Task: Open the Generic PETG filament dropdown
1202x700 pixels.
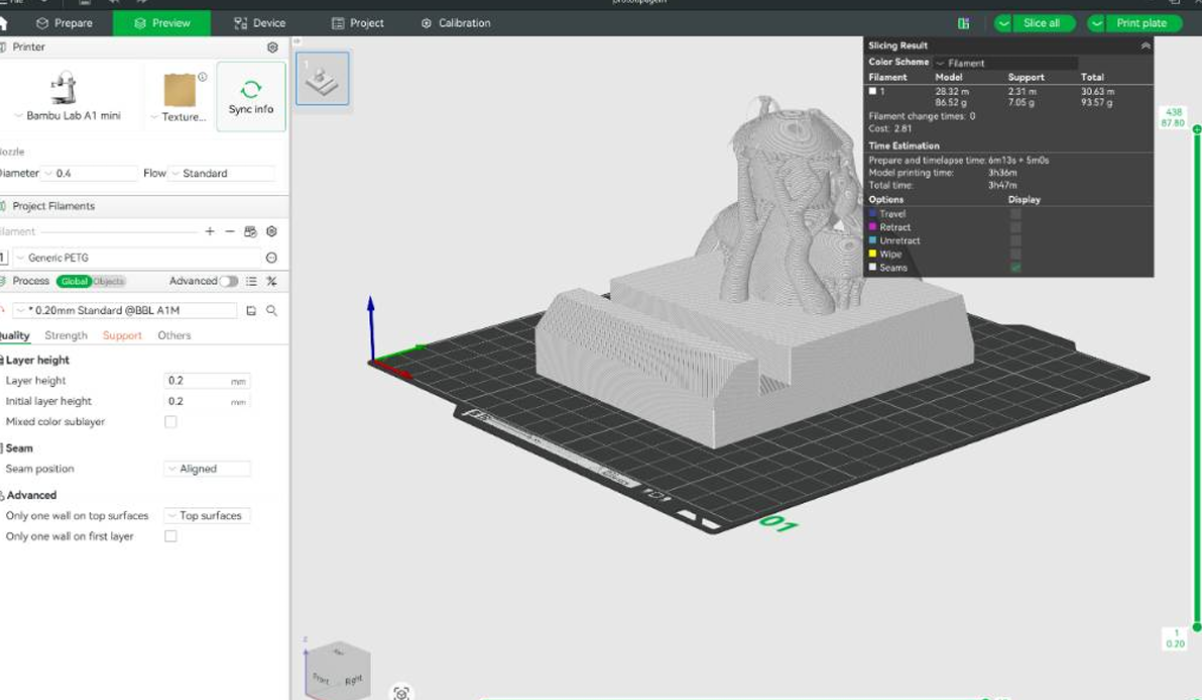Action: 138,257
